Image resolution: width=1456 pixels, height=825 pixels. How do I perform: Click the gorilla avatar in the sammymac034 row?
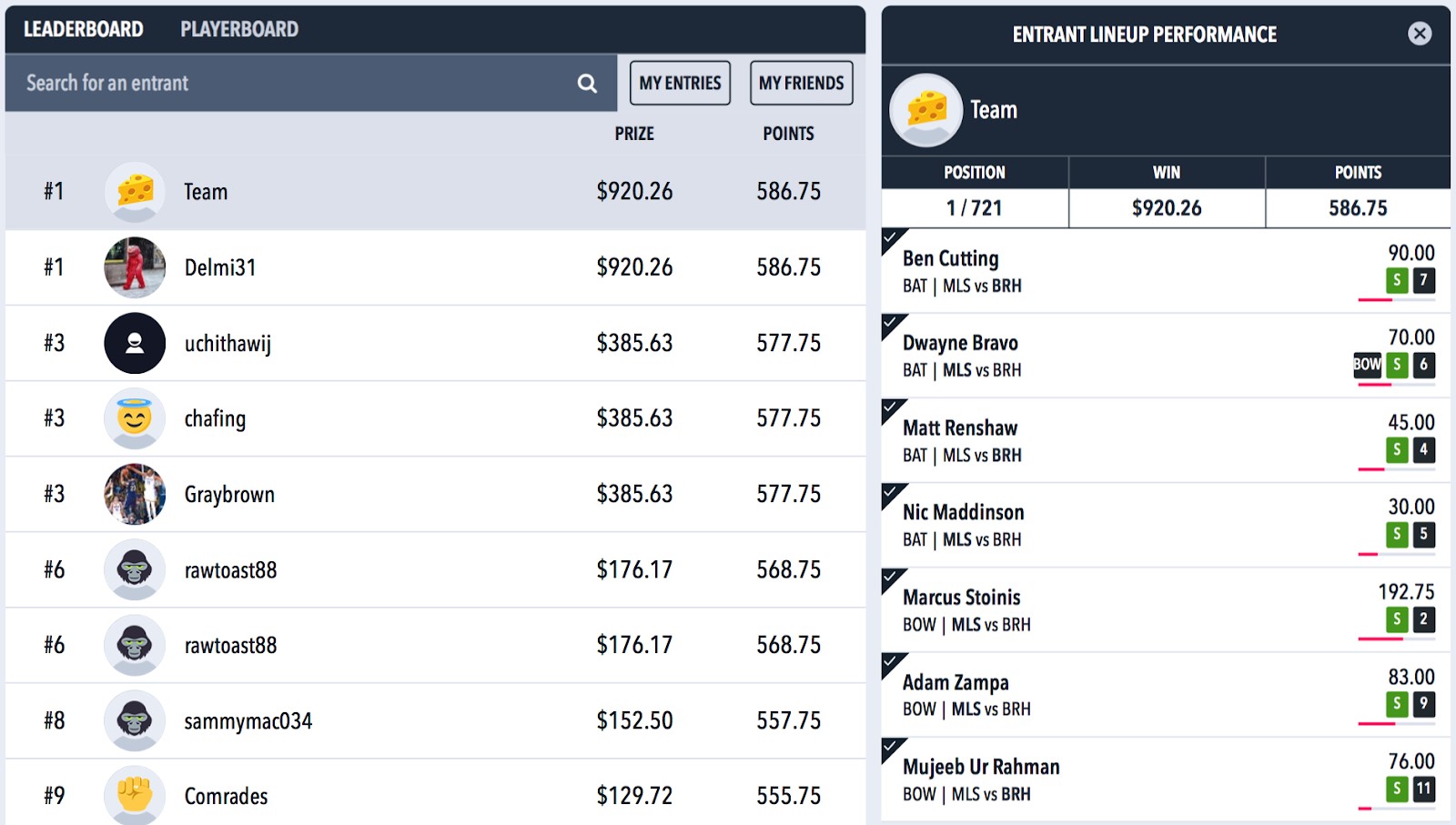[135, 720]
